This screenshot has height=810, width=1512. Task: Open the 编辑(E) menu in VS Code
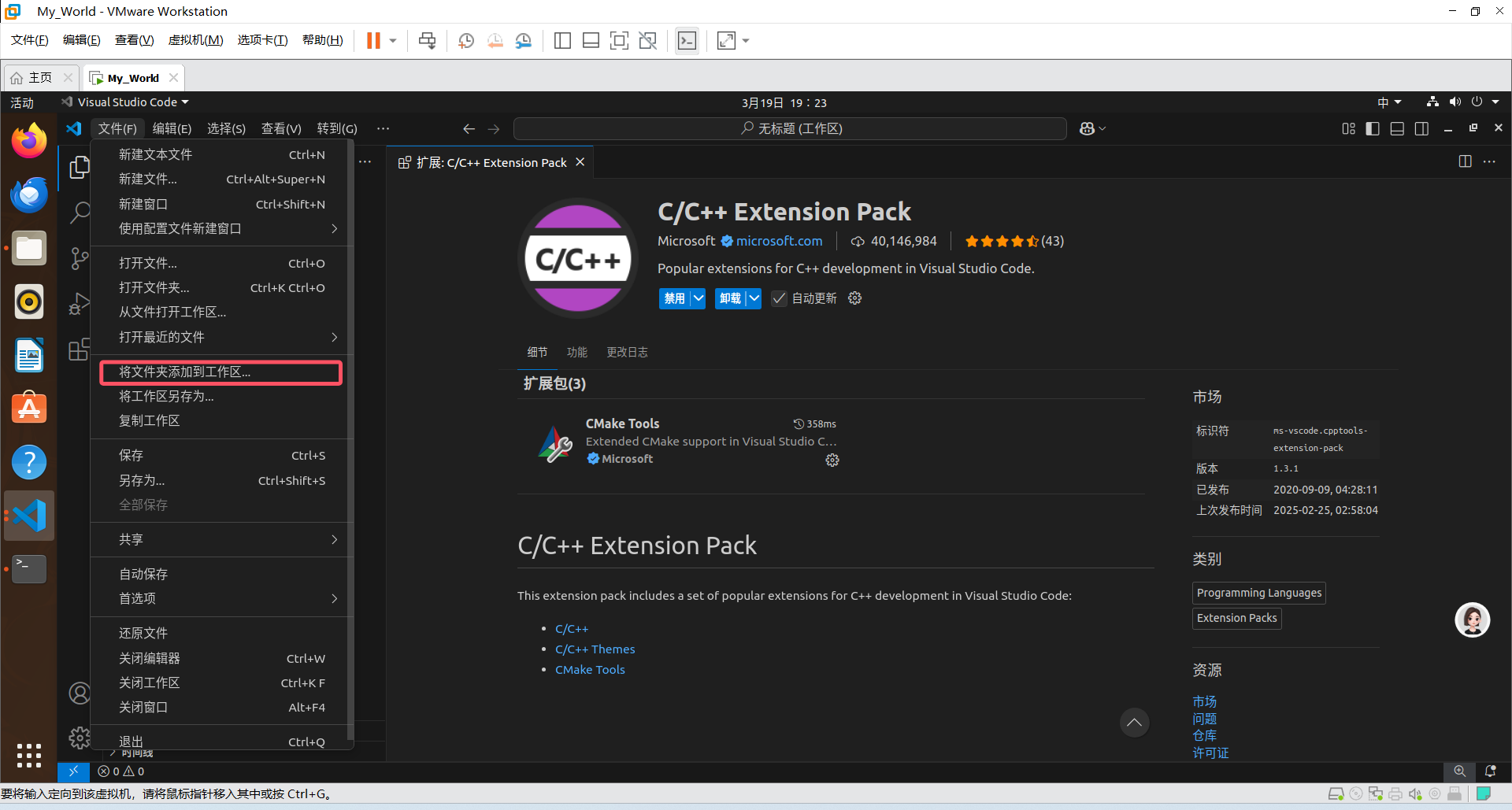click(x=172, y=128)
